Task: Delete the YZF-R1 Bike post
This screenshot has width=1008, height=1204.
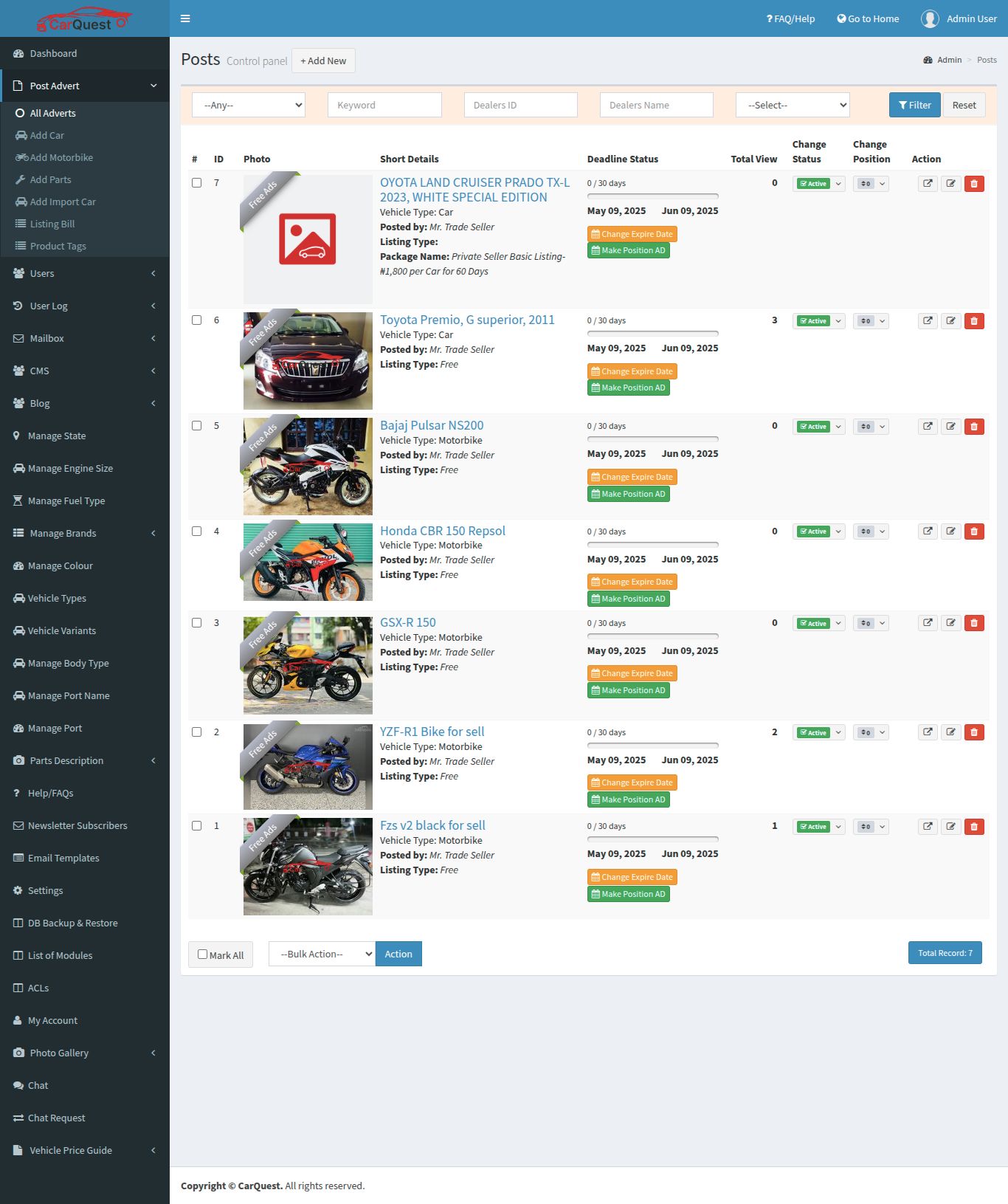Action: coord(974,732)
